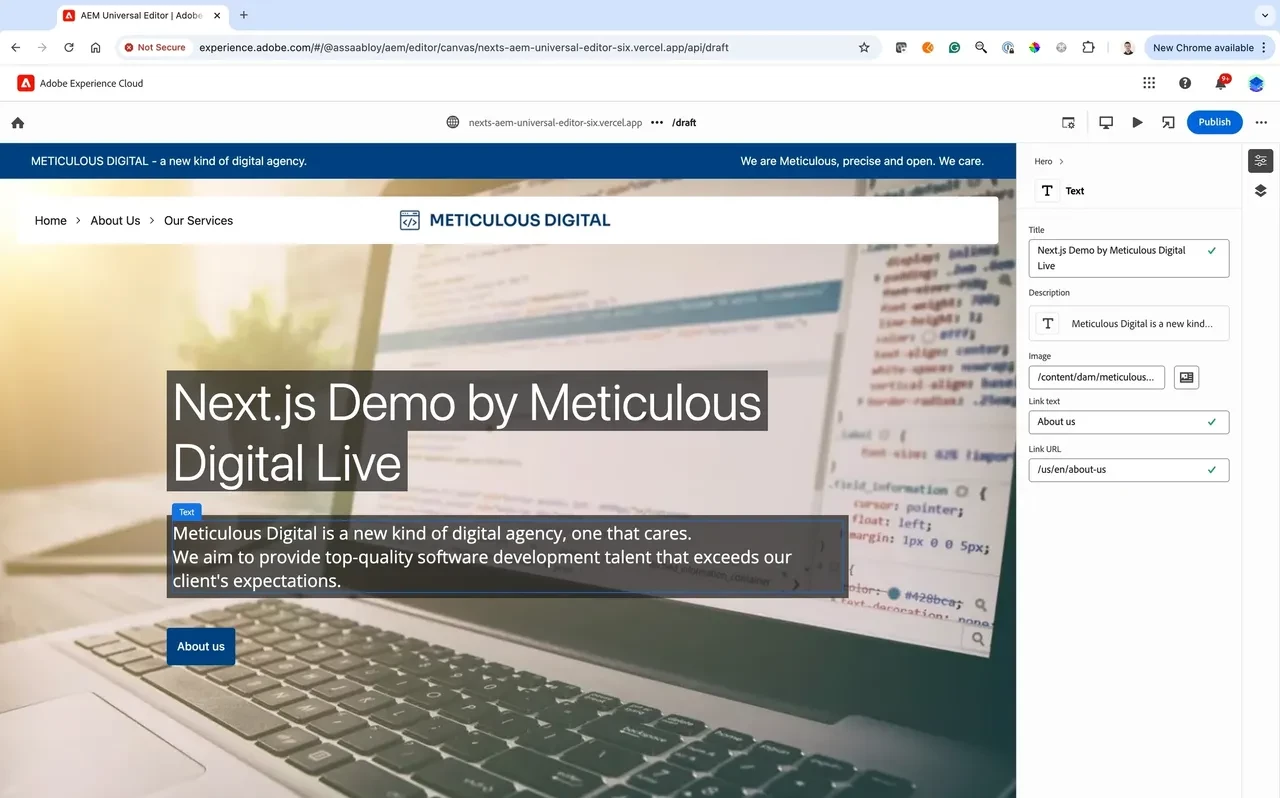Bookmark this page with the star icon

click(x=864, y=47)
